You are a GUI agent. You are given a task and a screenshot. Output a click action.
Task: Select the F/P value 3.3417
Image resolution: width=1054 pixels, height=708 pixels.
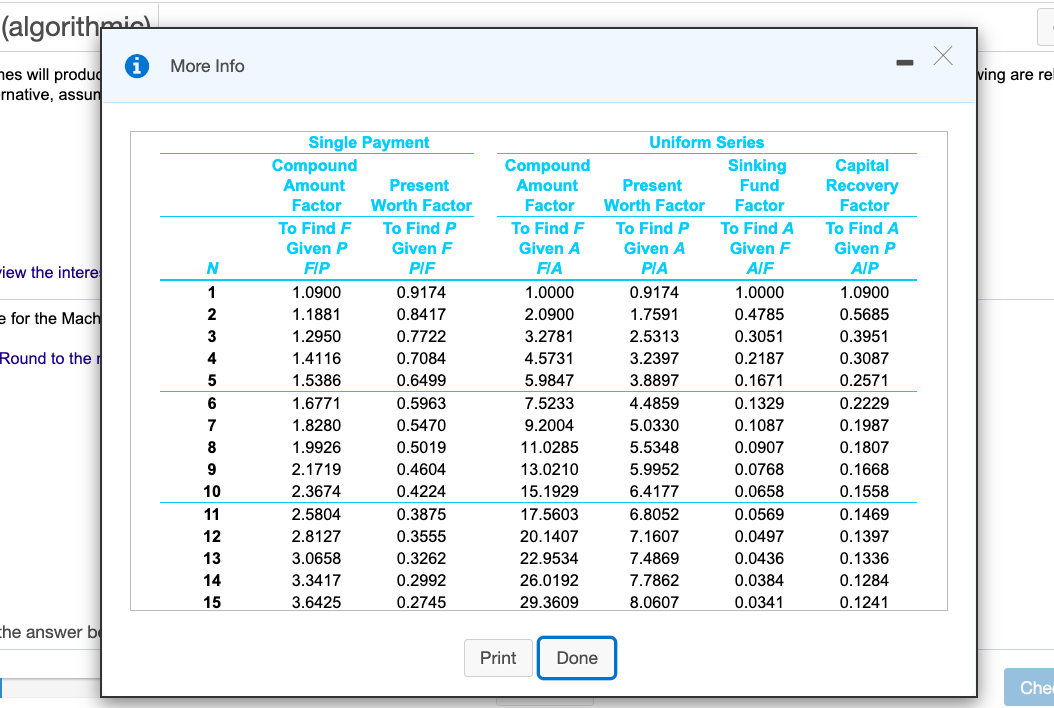(317, 580)
